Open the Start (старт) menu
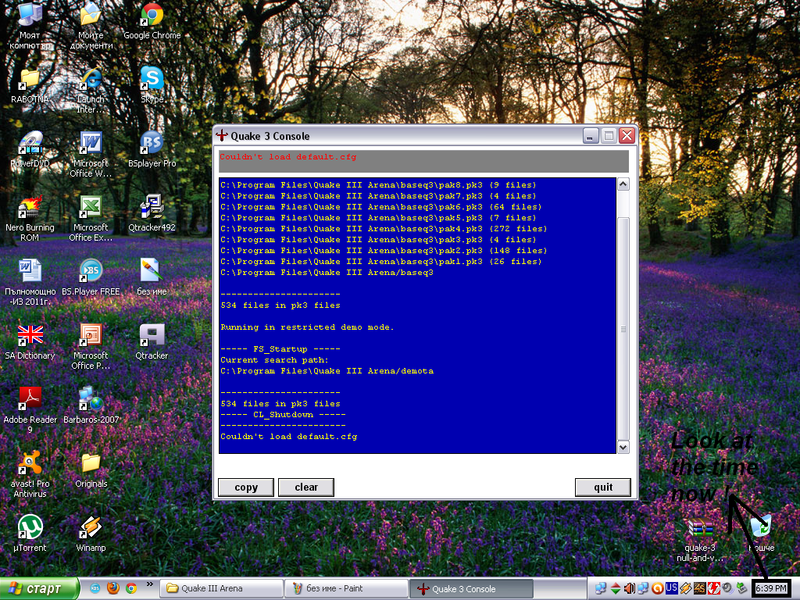800x600 pixels. (39, 589)
